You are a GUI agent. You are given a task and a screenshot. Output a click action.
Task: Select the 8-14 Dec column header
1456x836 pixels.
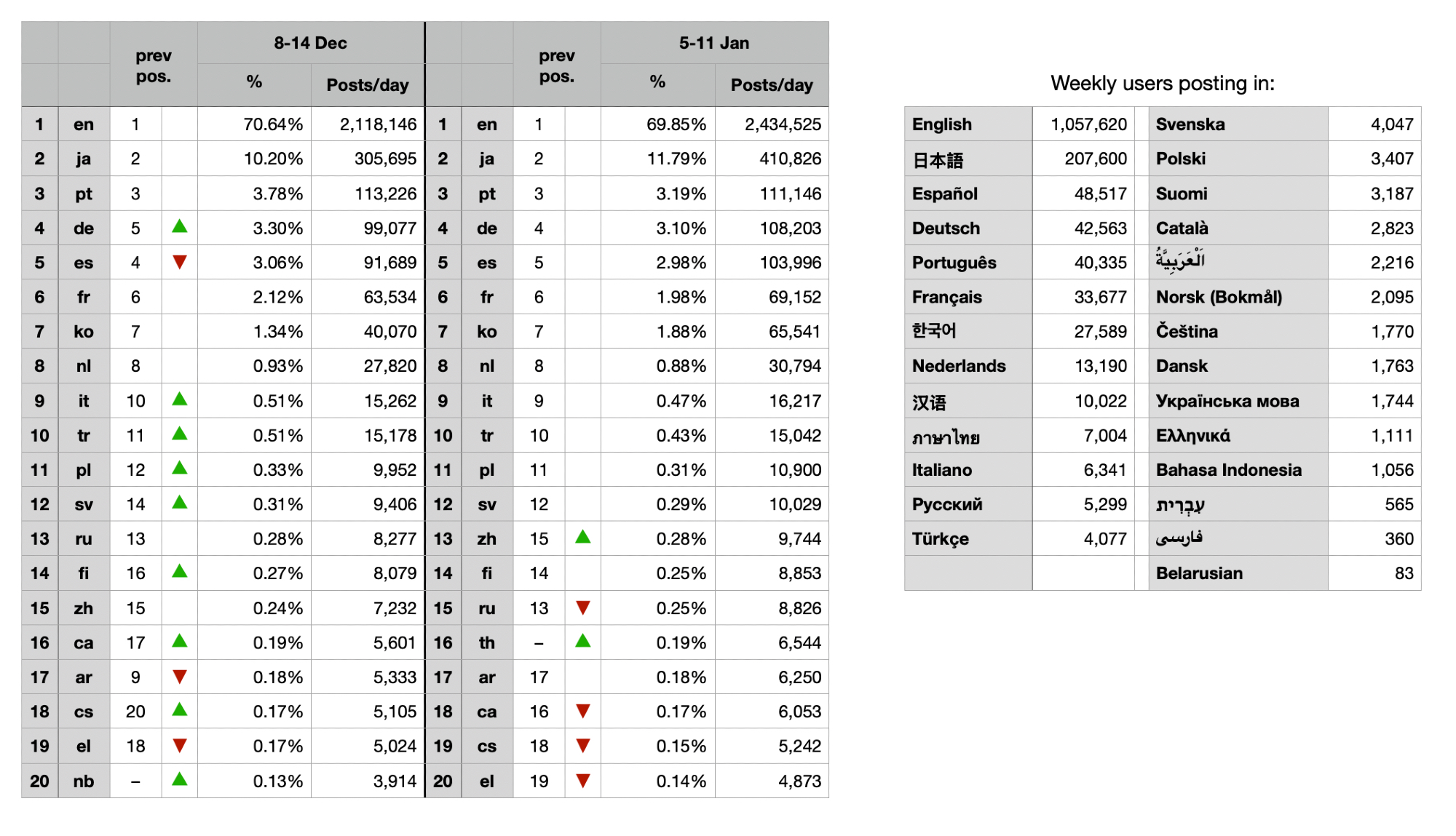[x=310, y=43]
